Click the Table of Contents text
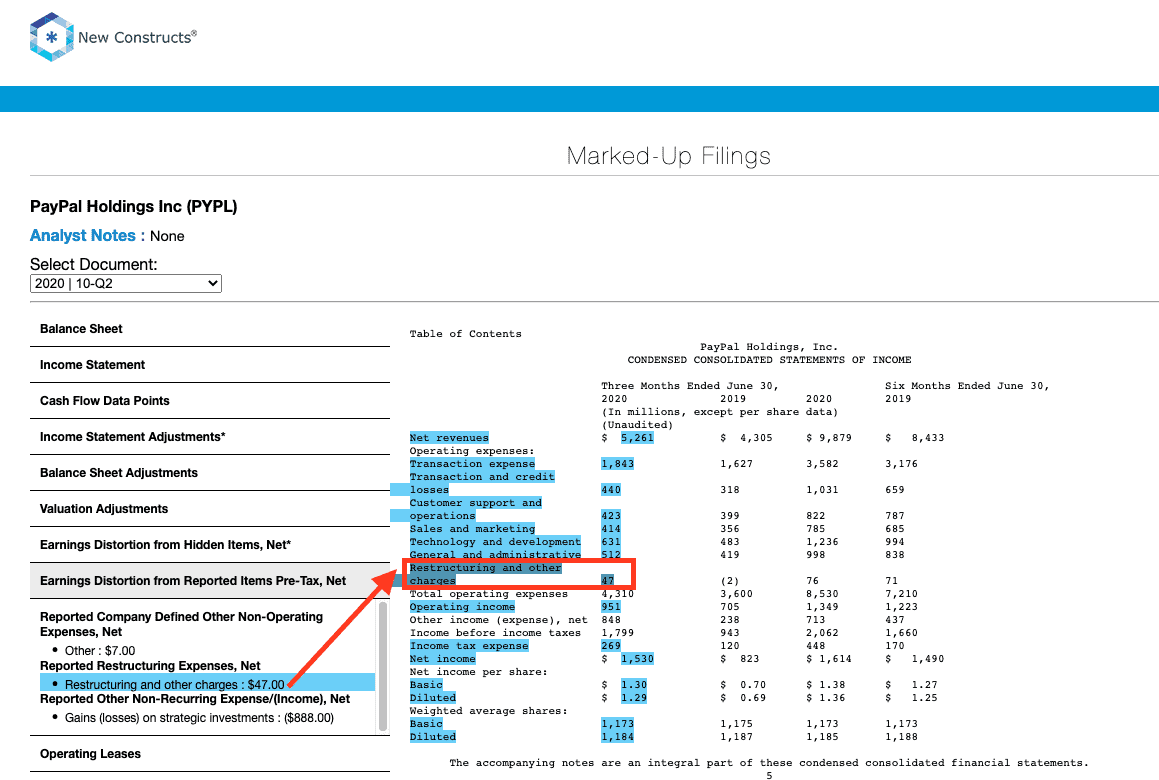This screenshot has height=780, width=1159. (465, 334)
